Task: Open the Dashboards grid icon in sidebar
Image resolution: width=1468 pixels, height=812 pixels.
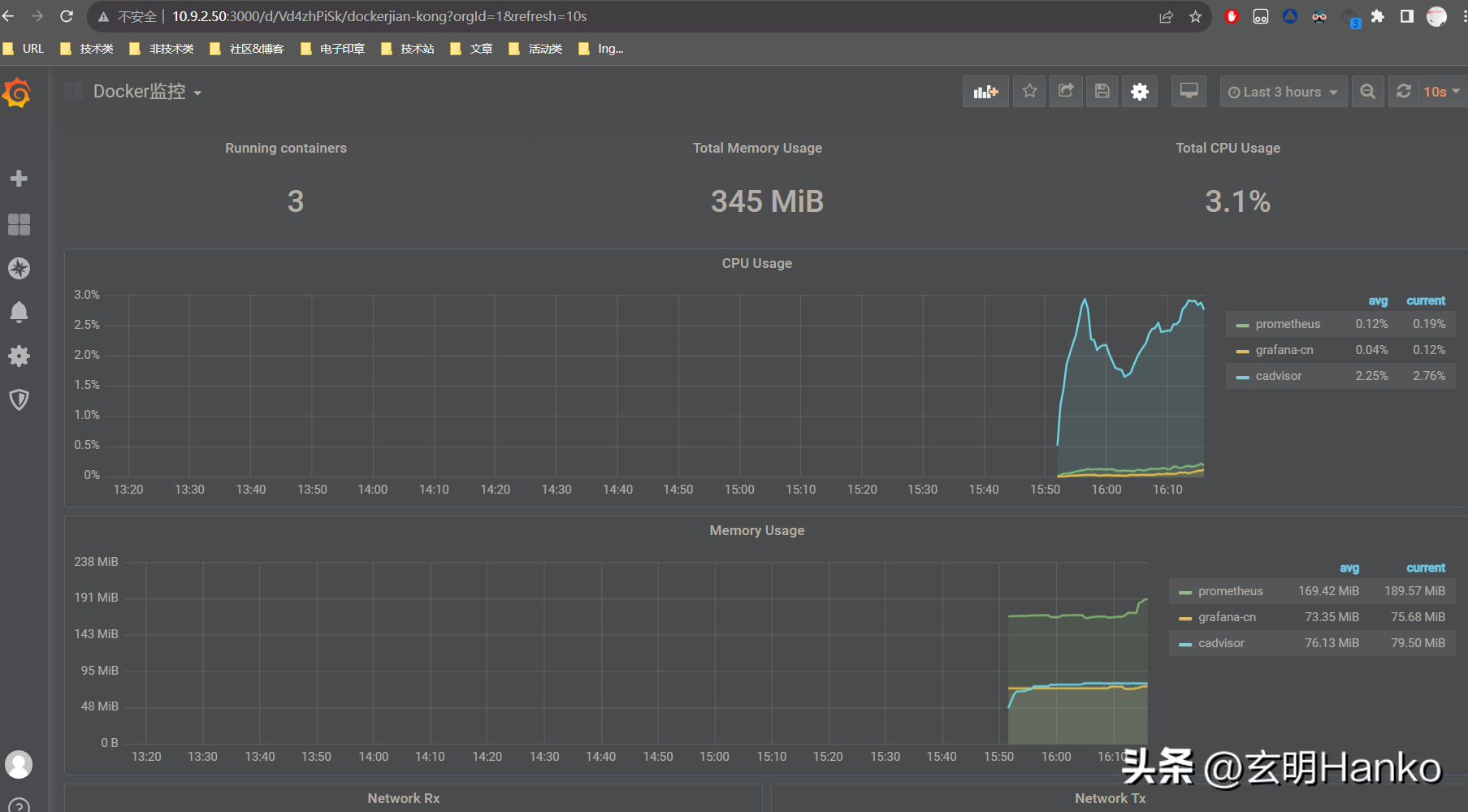Action: pyautogui.click(x=19, y=224)
